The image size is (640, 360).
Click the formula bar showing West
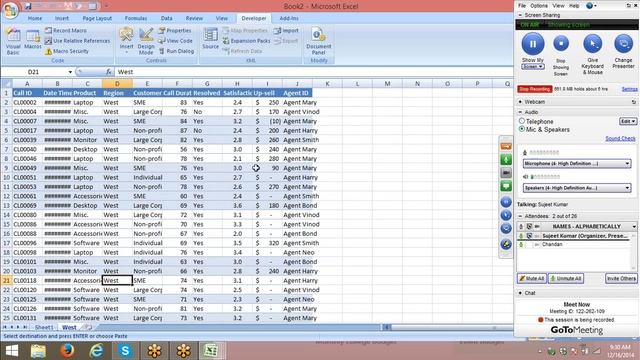(314, 72)
